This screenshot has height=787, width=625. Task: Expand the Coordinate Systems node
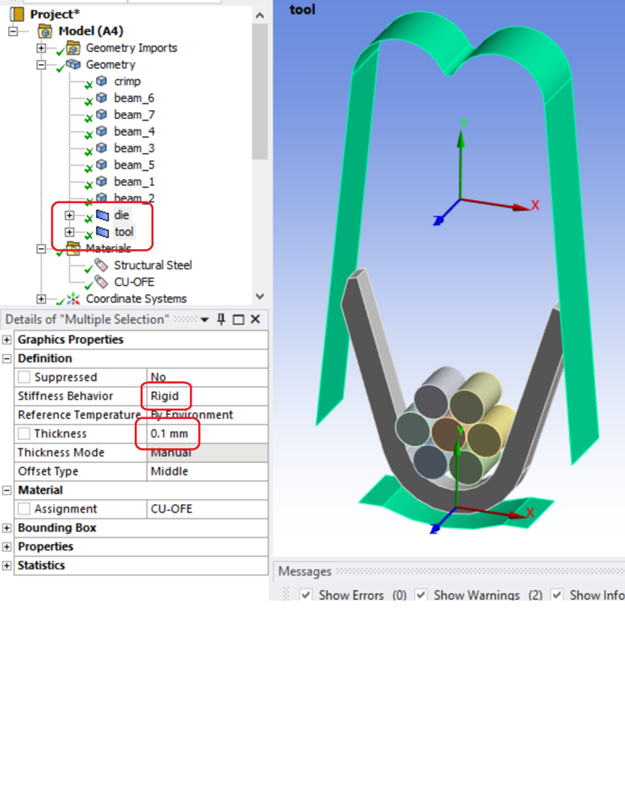click(x=41, y=299)
